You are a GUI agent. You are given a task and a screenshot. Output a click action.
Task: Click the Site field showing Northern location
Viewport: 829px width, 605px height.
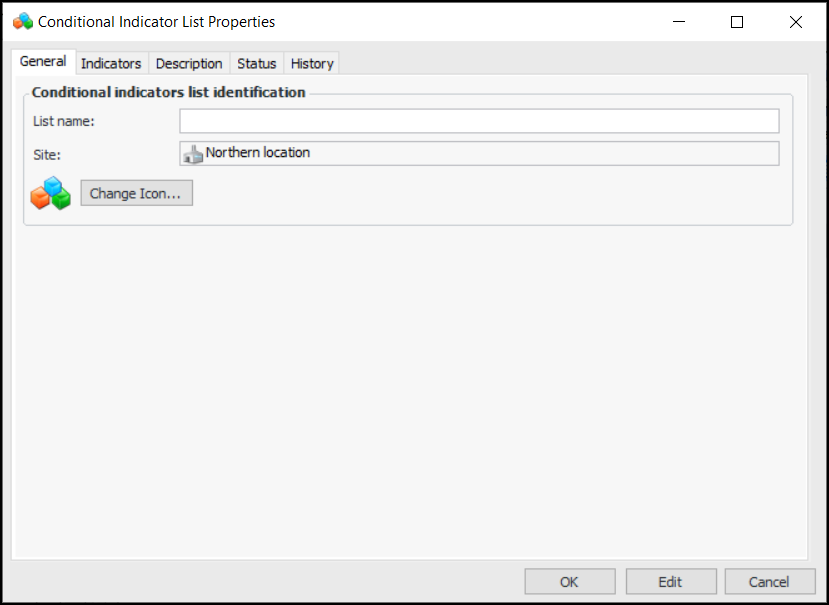479,153
